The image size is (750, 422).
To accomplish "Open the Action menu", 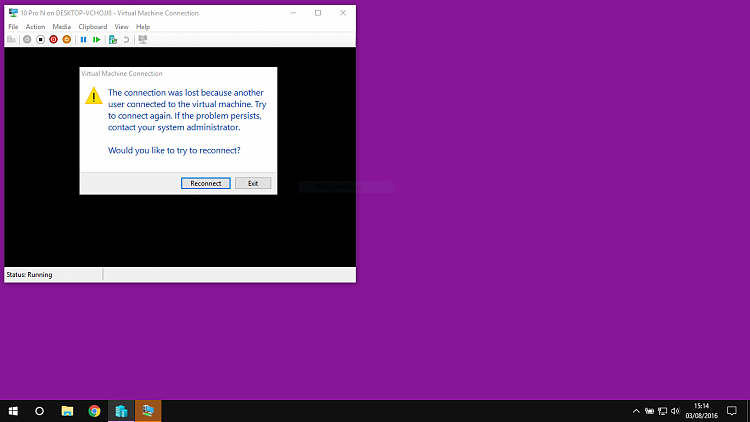I will [x=35, y=27].
